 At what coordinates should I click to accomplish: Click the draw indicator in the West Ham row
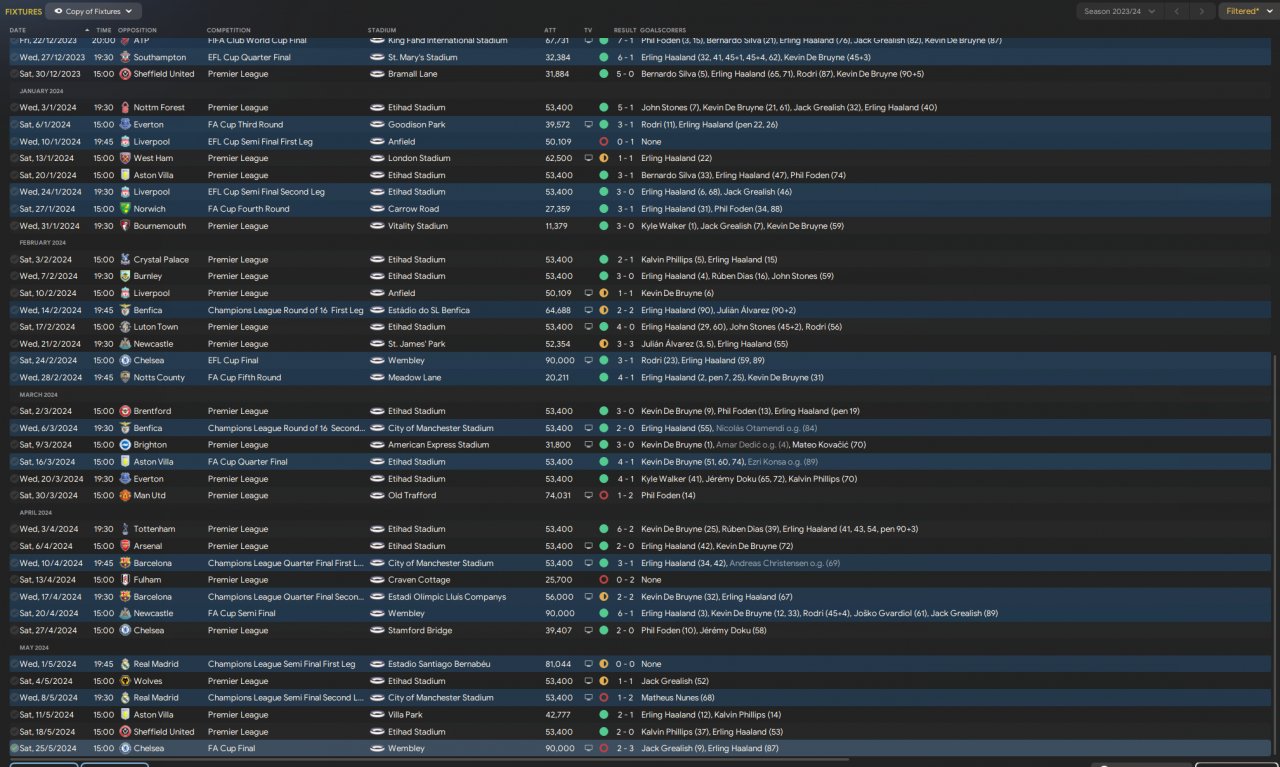(604, 158)
